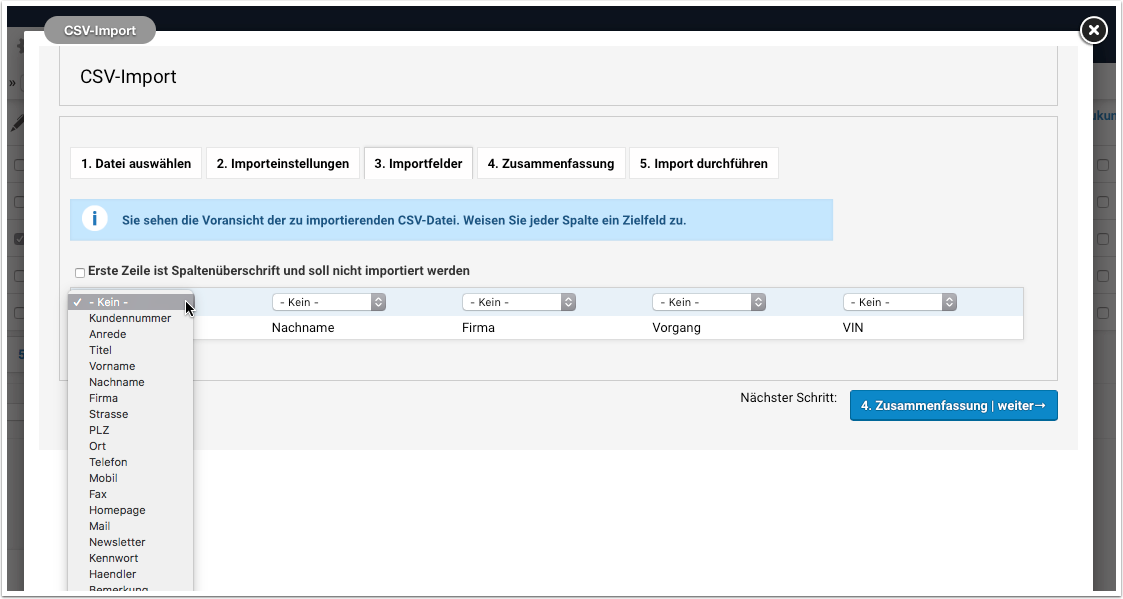Pick 'Vorname' from the field list
1123x599 pixels.
click(112, 366)
